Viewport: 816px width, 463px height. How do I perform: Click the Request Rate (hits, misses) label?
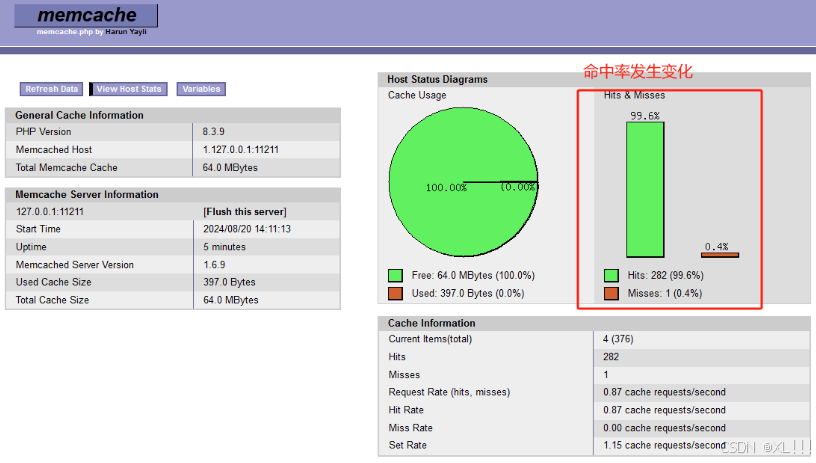(449, 392)
